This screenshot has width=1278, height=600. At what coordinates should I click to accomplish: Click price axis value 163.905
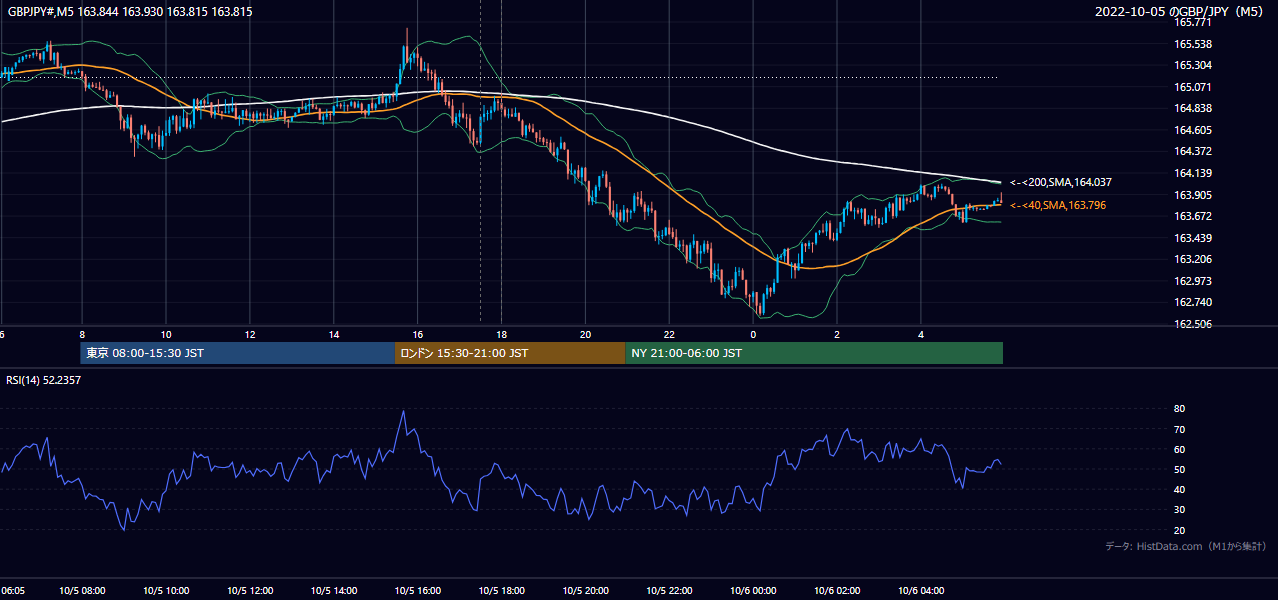[1192, 196]
